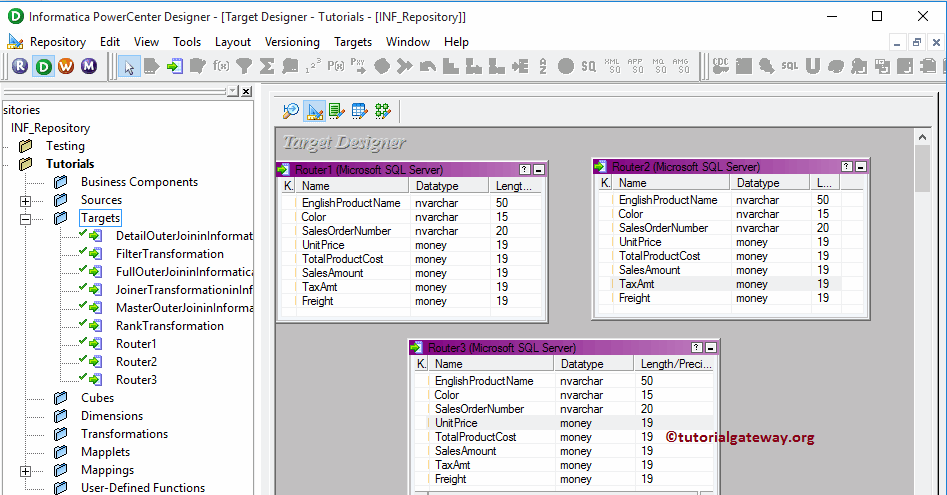The height and width of the screenshot is (495, 947).
Task: Iconize the Router2 target definition box
Action: pos(860,167)
